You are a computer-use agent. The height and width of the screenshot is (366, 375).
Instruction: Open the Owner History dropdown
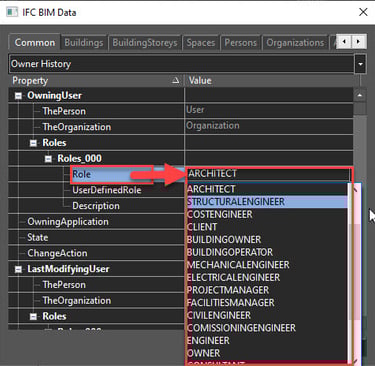pyautogui.click(x=360, y=64)
